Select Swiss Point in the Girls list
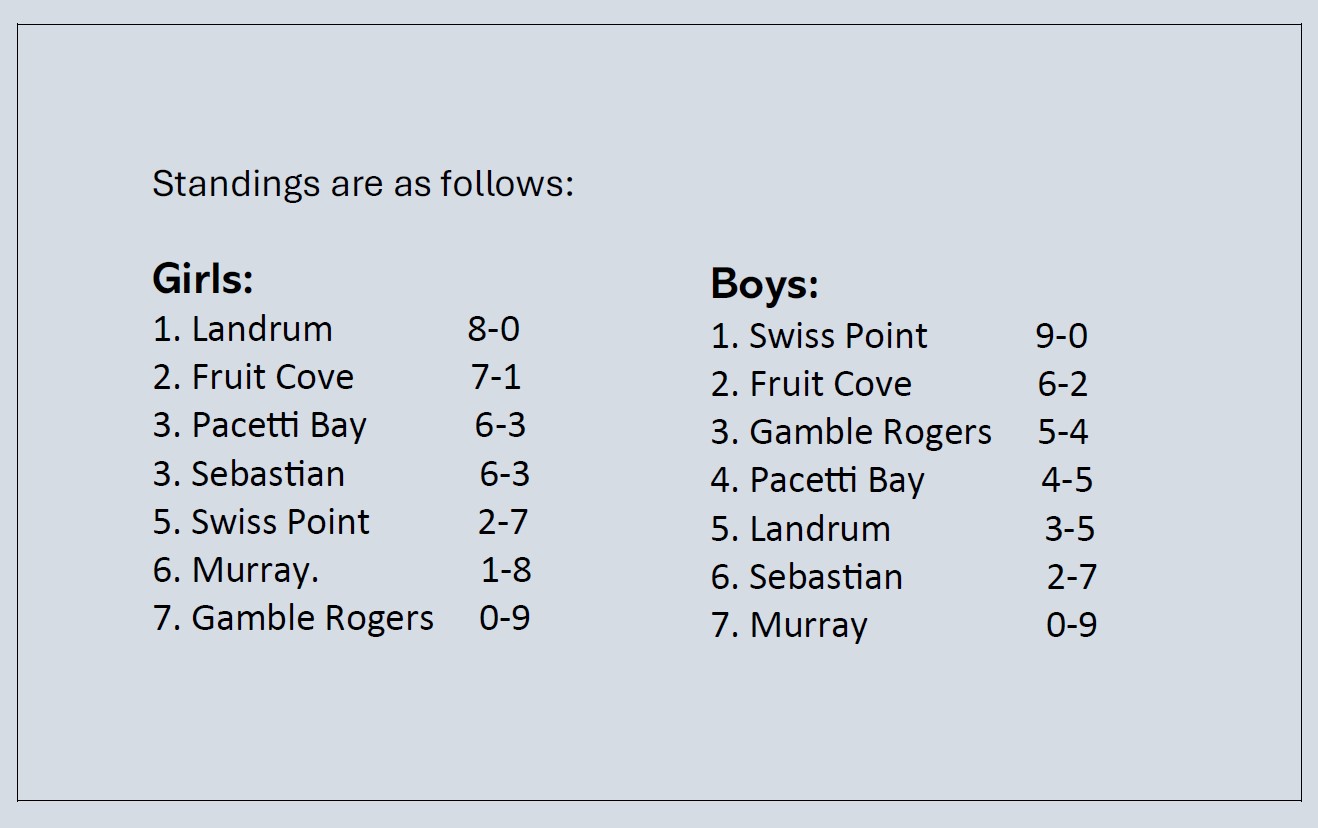Viewport: 1318px width, 828px height. 280,521
